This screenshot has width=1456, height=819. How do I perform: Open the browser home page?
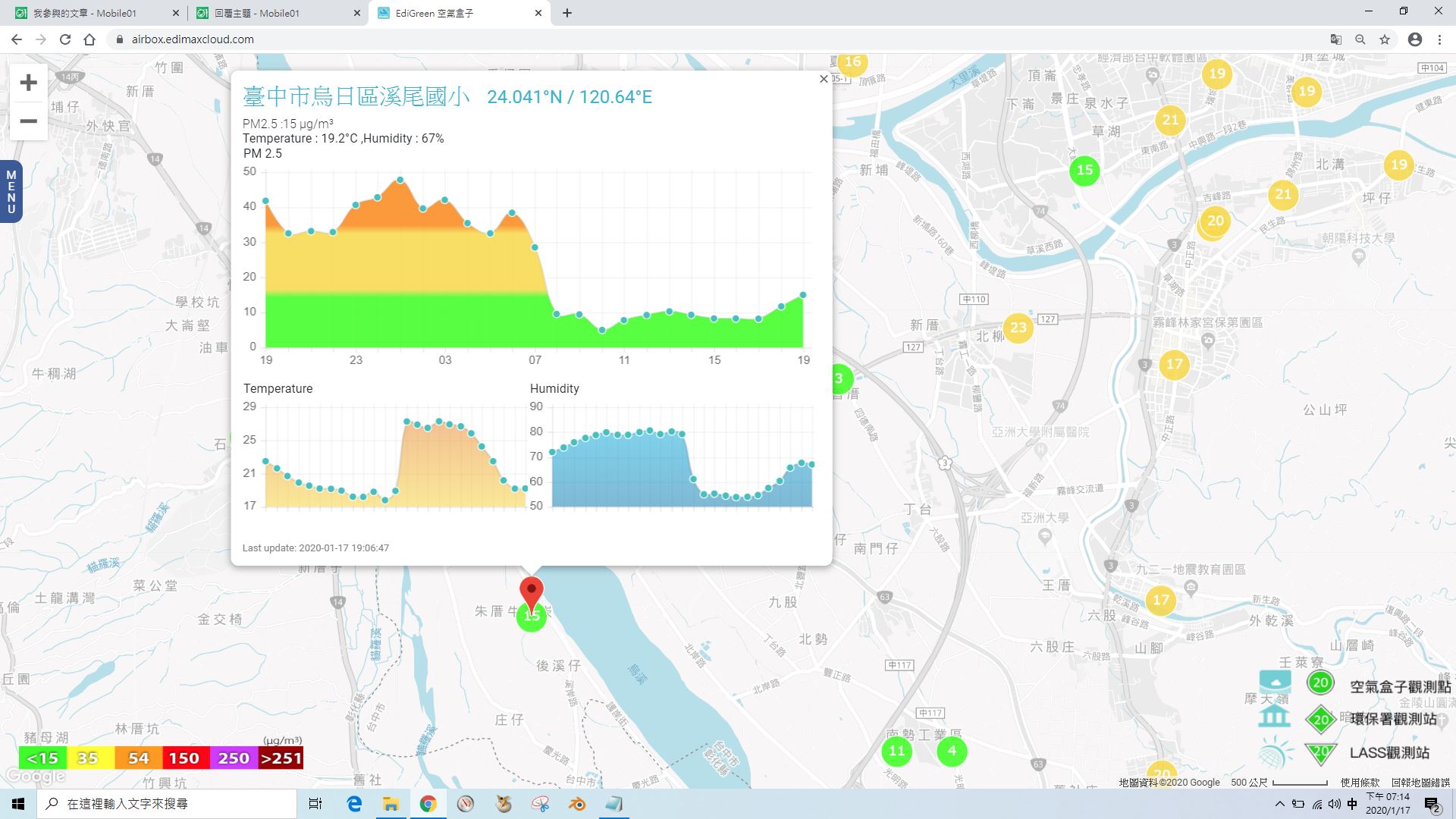[x=89, y=39]
